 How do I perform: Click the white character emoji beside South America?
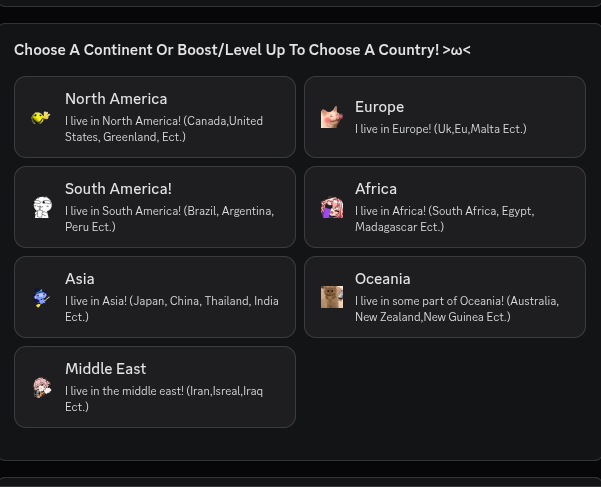pos(41,207)
